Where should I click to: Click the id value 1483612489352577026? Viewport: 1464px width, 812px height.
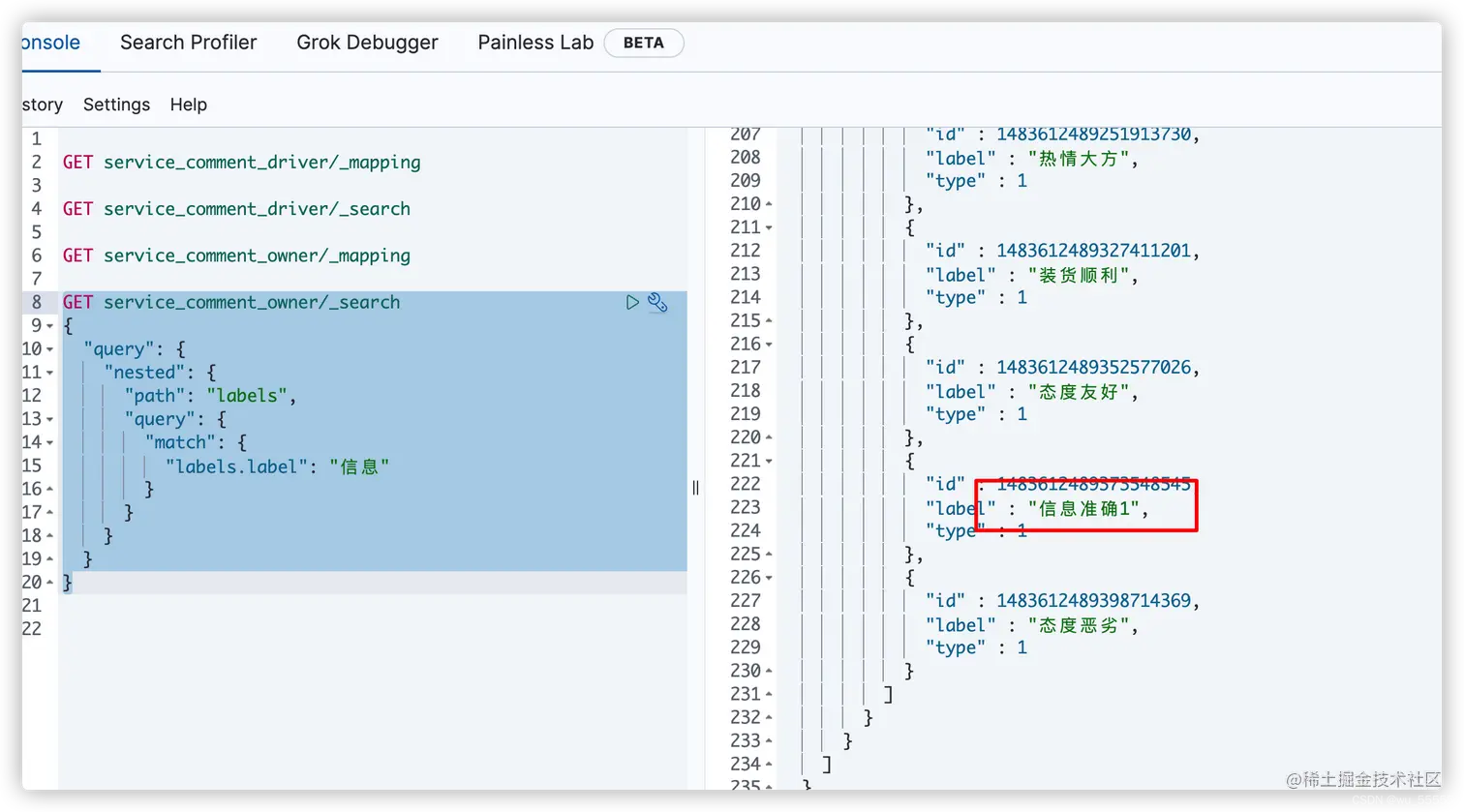coord(1093,368)
